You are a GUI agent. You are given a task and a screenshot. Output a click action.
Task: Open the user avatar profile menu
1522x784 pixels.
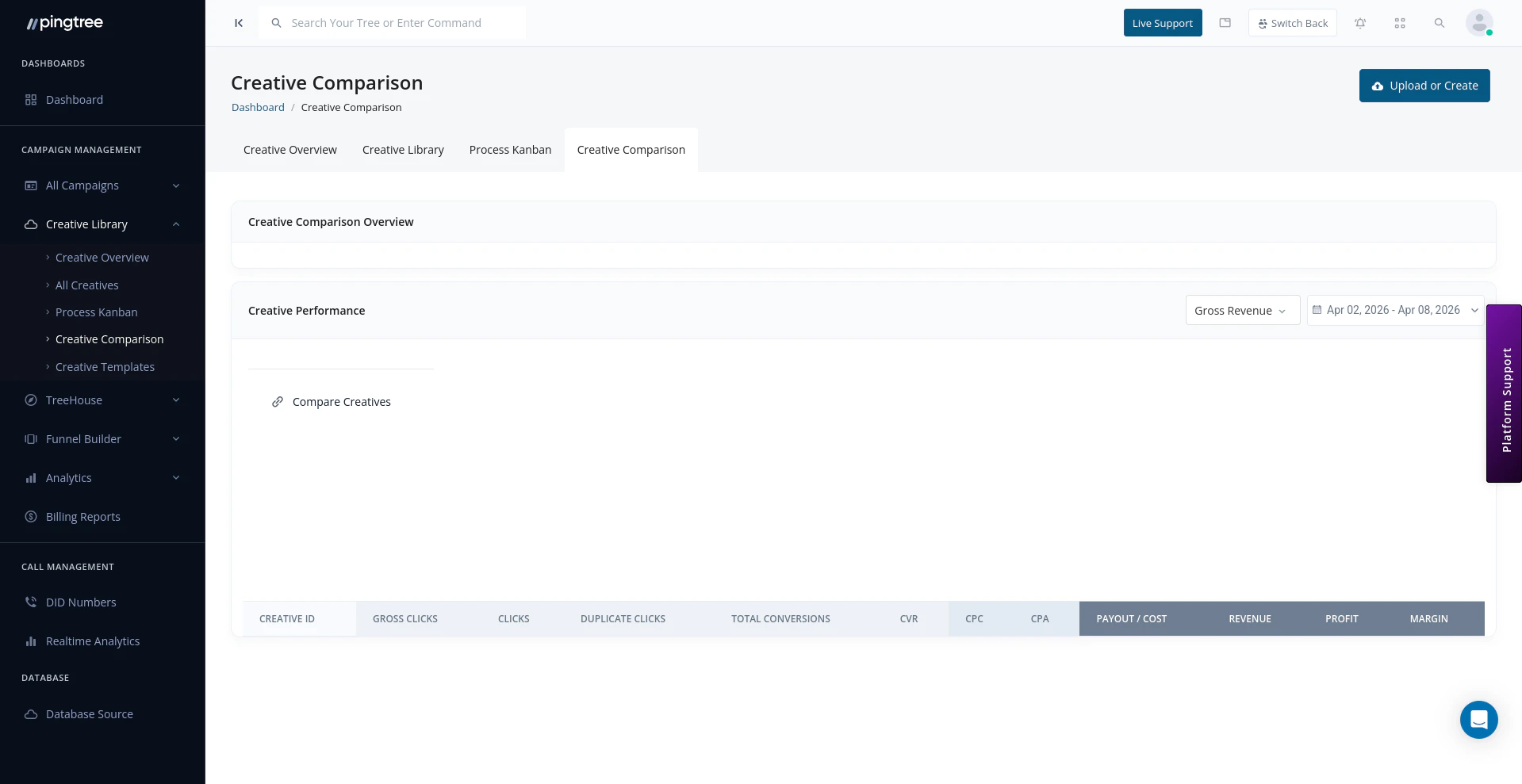pos(1478,22)
